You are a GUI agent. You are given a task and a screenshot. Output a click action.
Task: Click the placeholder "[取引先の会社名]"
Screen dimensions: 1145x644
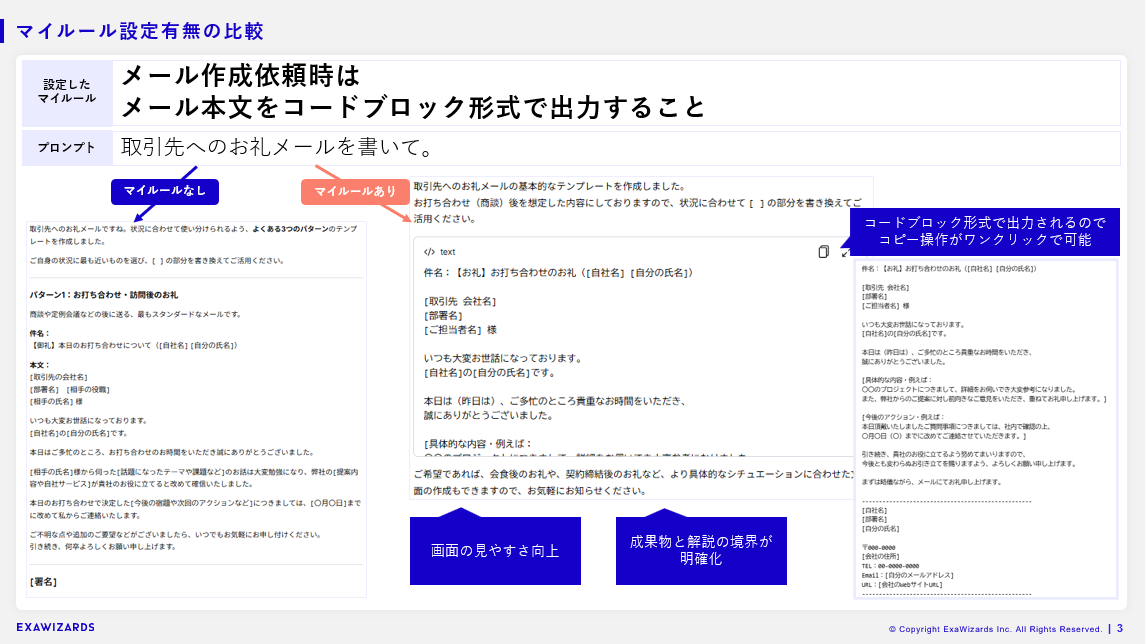click(58, 377)
